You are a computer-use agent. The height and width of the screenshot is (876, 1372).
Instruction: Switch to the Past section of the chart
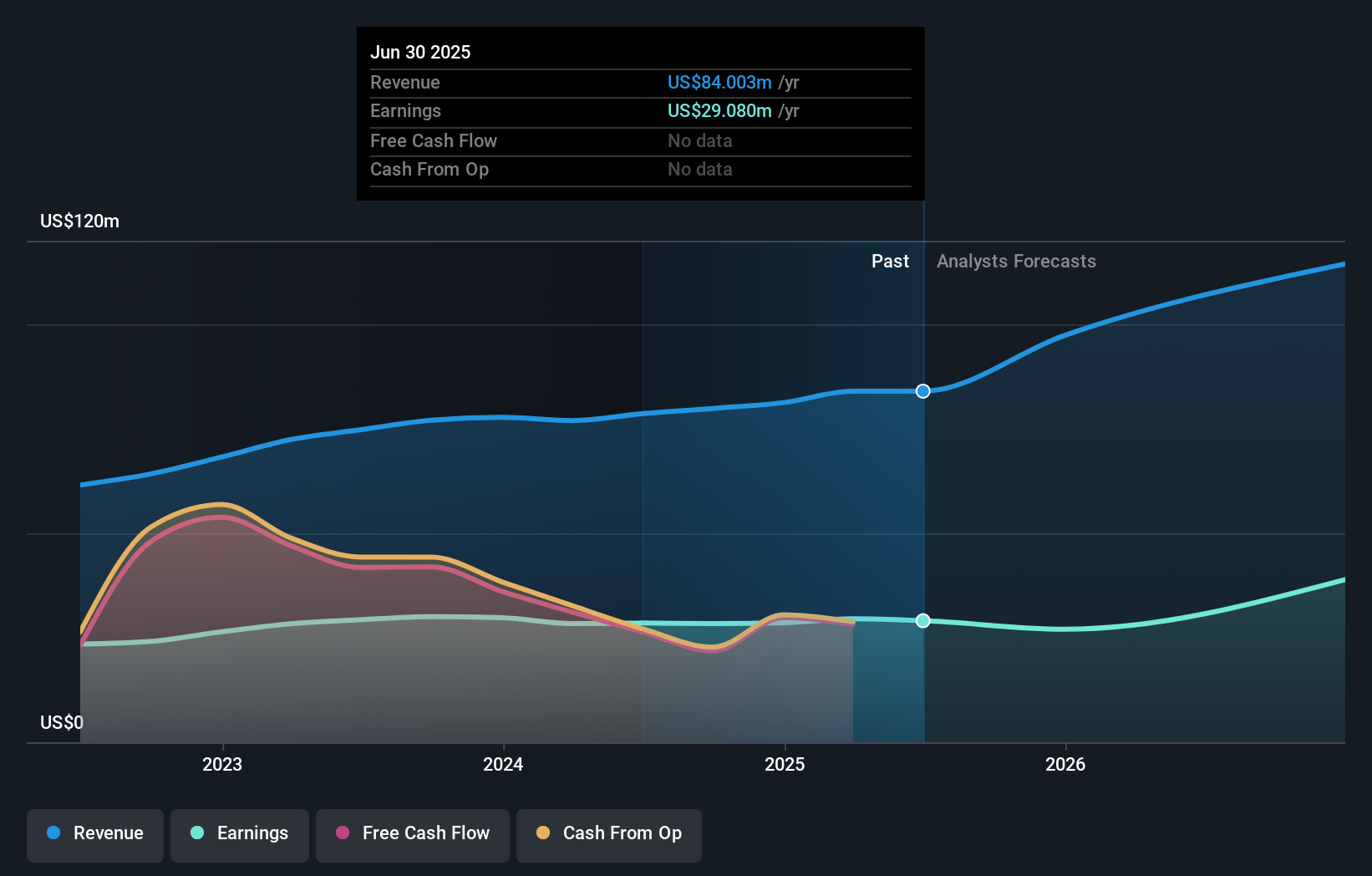(890, 261)
